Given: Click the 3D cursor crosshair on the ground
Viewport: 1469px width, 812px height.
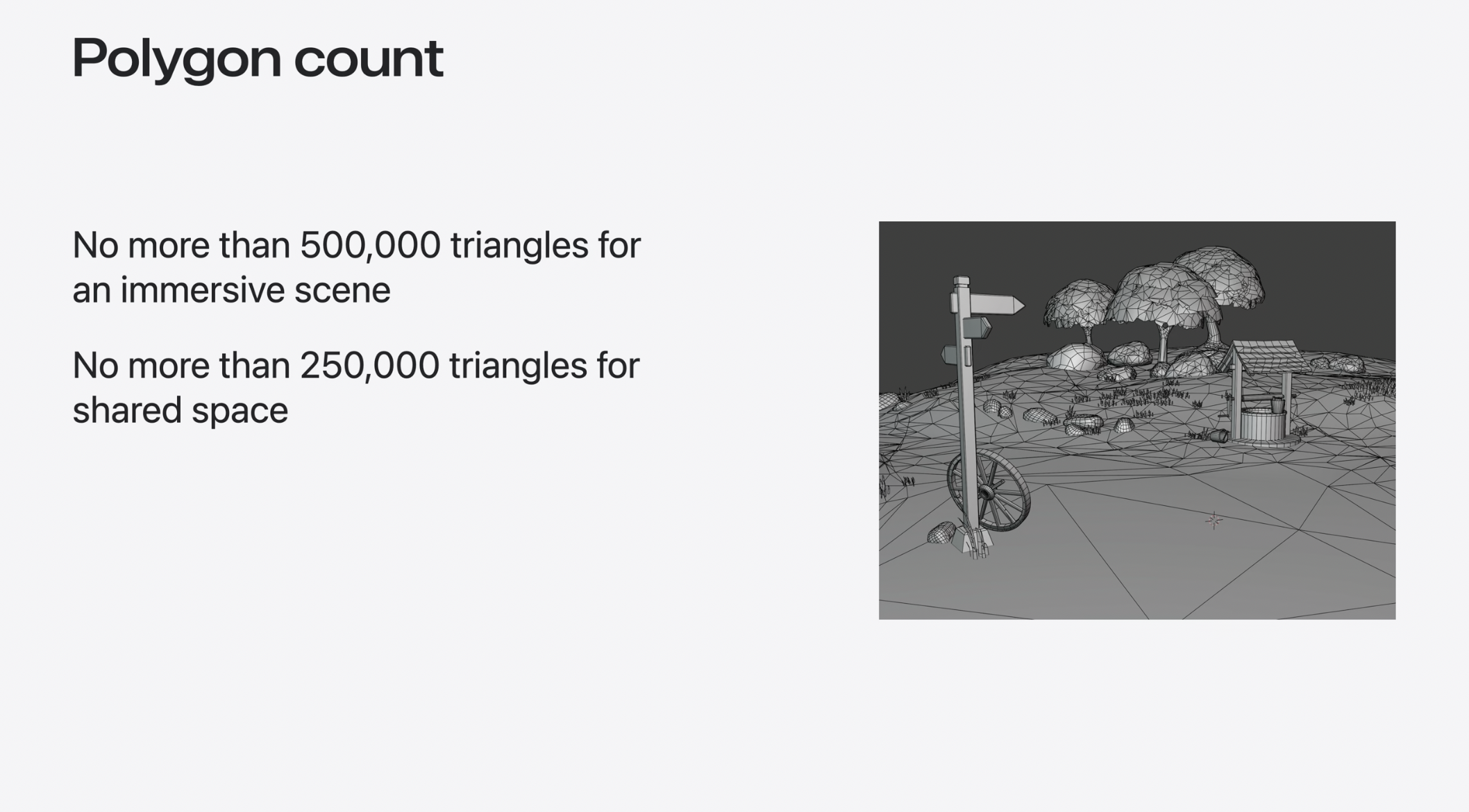Looking at the screenshot, I should [x=1214, y=520].
